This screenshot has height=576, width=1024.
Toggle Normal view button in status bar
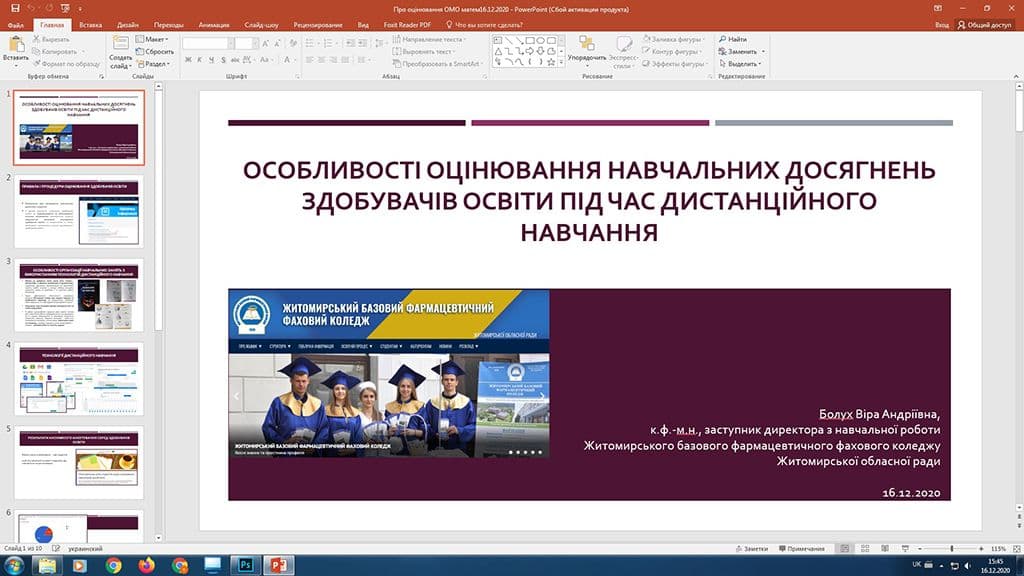coord(844,549)
